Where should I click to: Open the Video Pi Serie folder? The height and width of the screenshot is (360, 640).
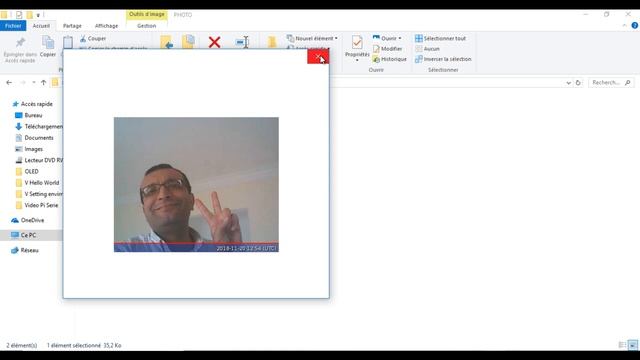coord(37,205)
